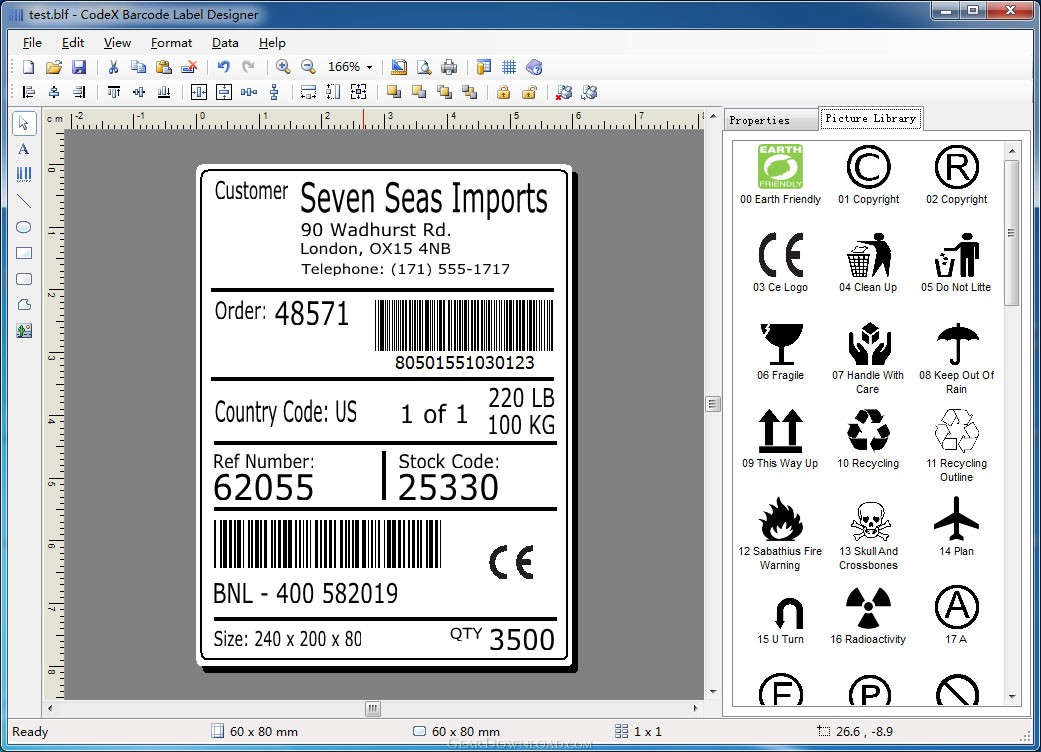Open the zoom level dropdown showing 166%
This screenshot has width=1041, height=752.
(351, 67)
